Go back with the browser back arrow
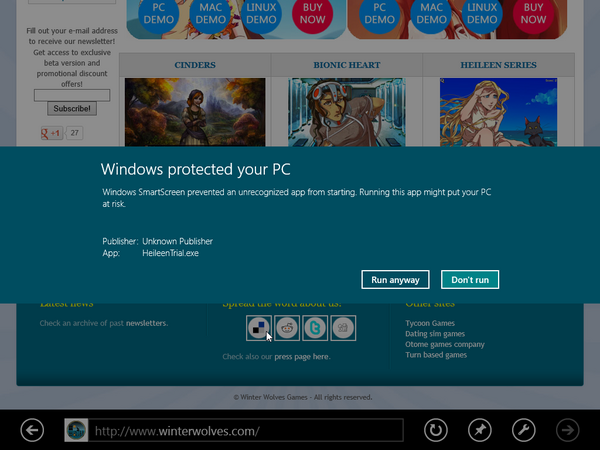Image resolution: width=600 pixels, height=450 pixels. 32,430
